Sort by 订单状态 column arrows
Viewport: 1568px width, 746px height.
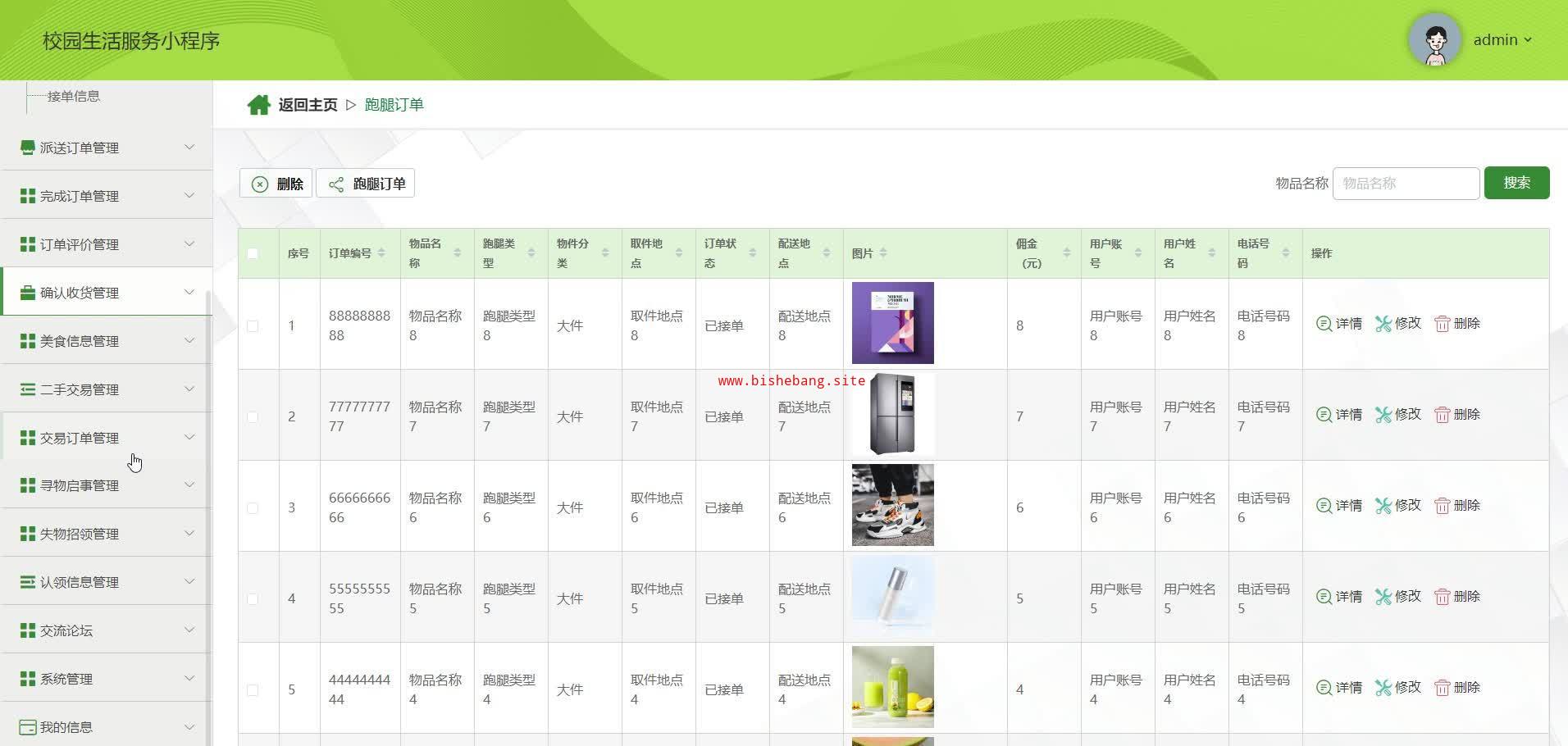[x=753, y=253]
